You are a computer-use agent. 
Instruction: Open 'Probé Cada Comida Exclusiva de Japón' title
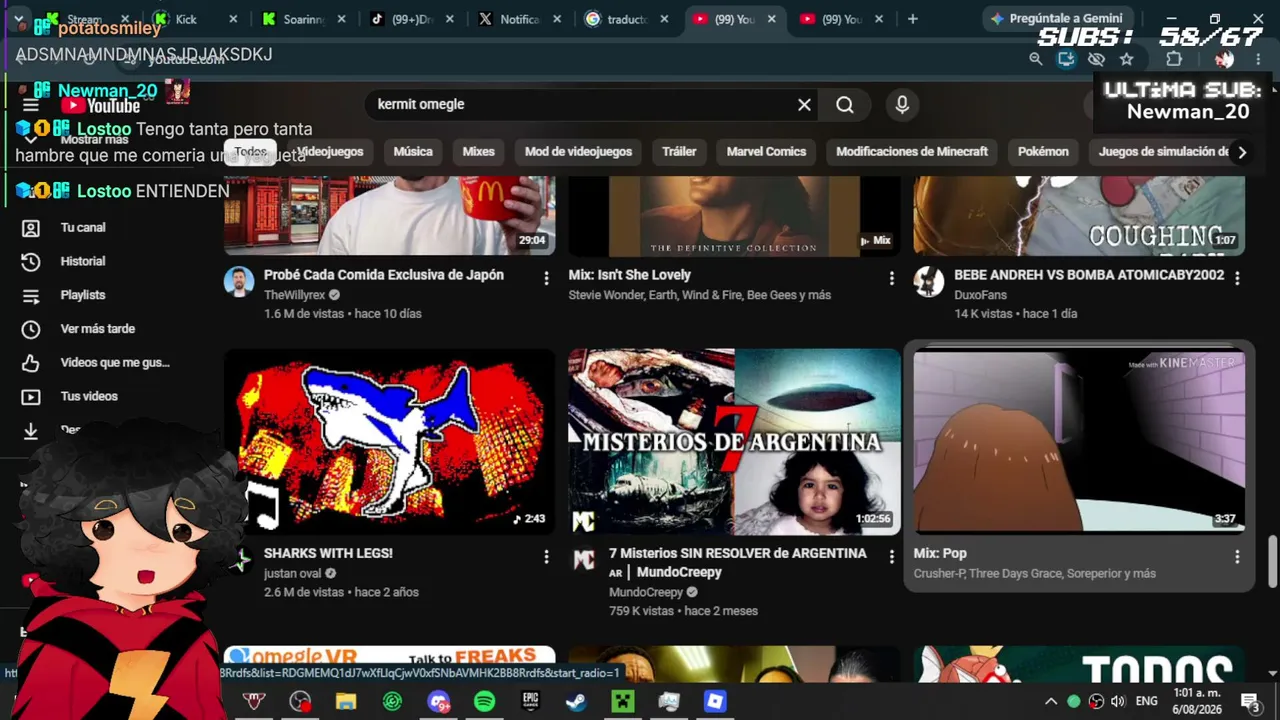click(x=384, y=275)
